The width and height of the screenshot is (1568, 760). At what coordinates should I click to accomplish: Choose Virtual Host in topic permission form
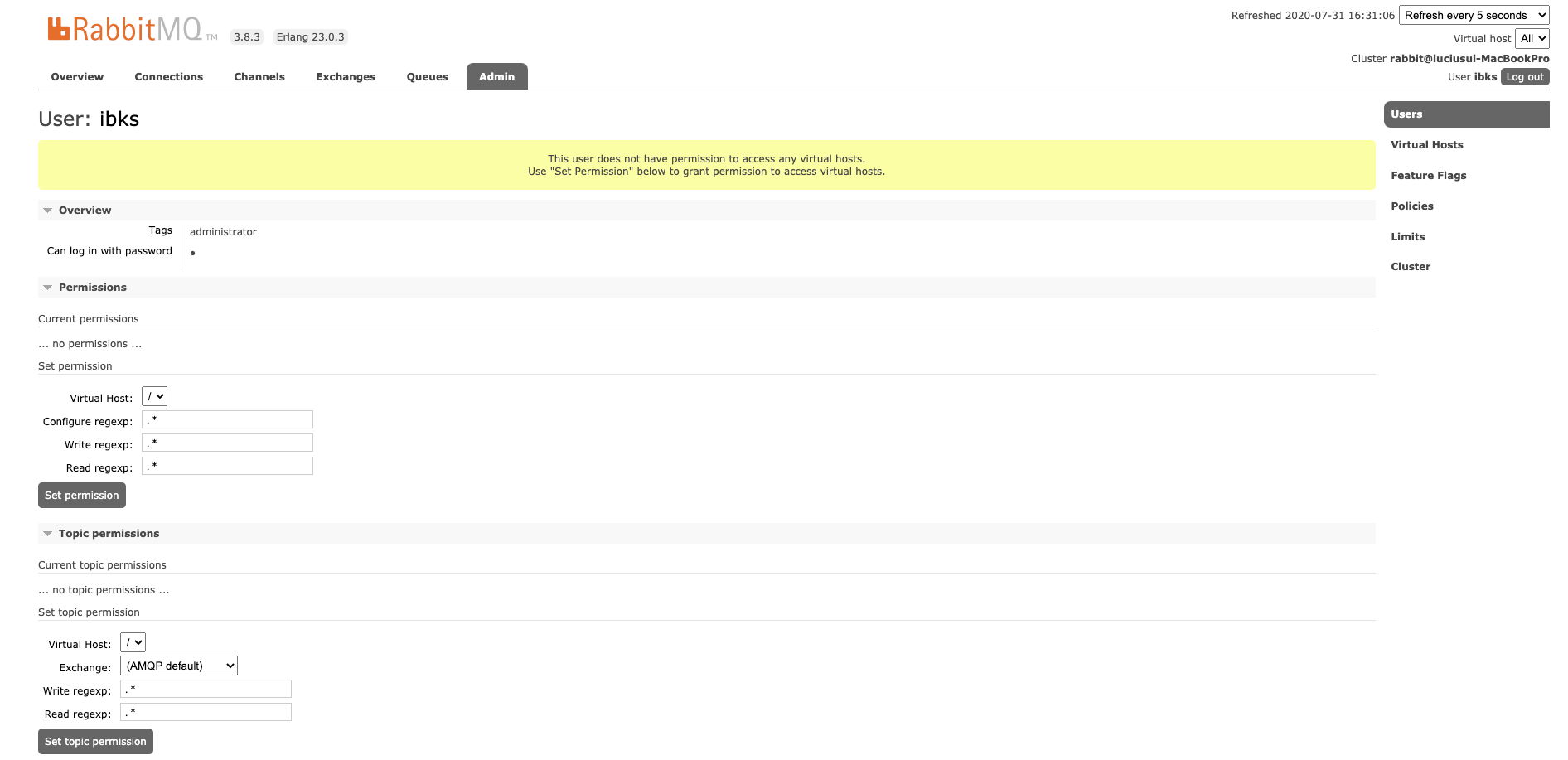pyautogui.click(x=133, y=643)
